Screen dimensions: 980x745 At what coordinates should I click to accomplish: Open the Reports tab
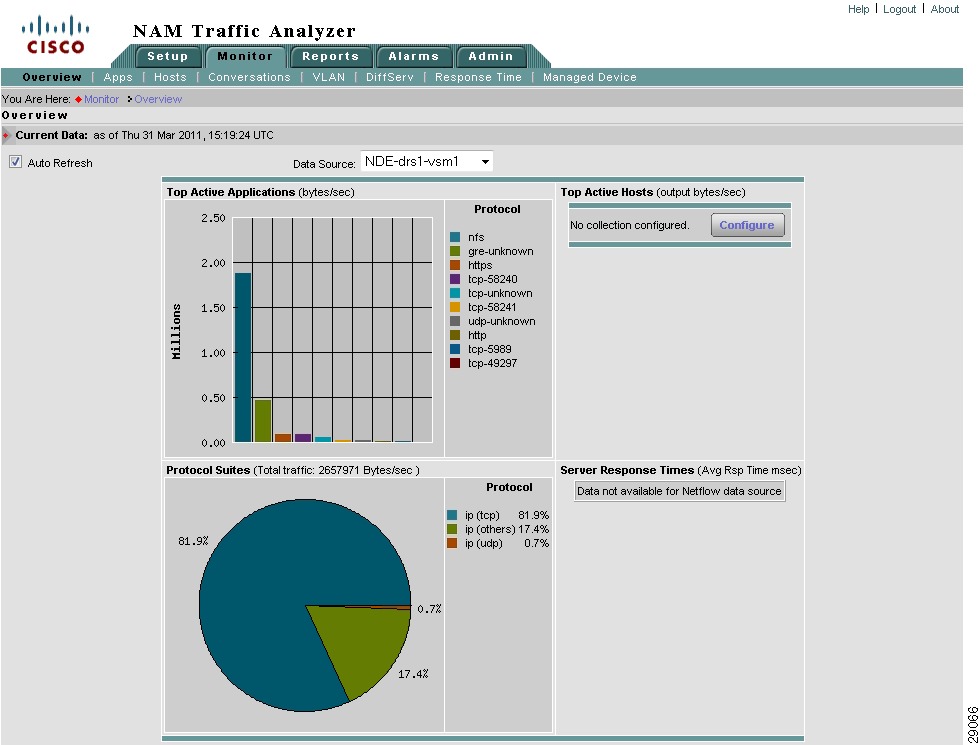(x=331, y=56)
